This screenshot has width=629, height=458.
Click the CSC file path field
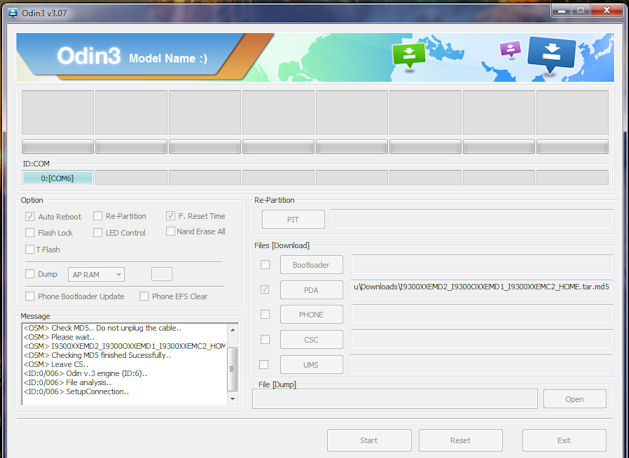coord(482,339)
